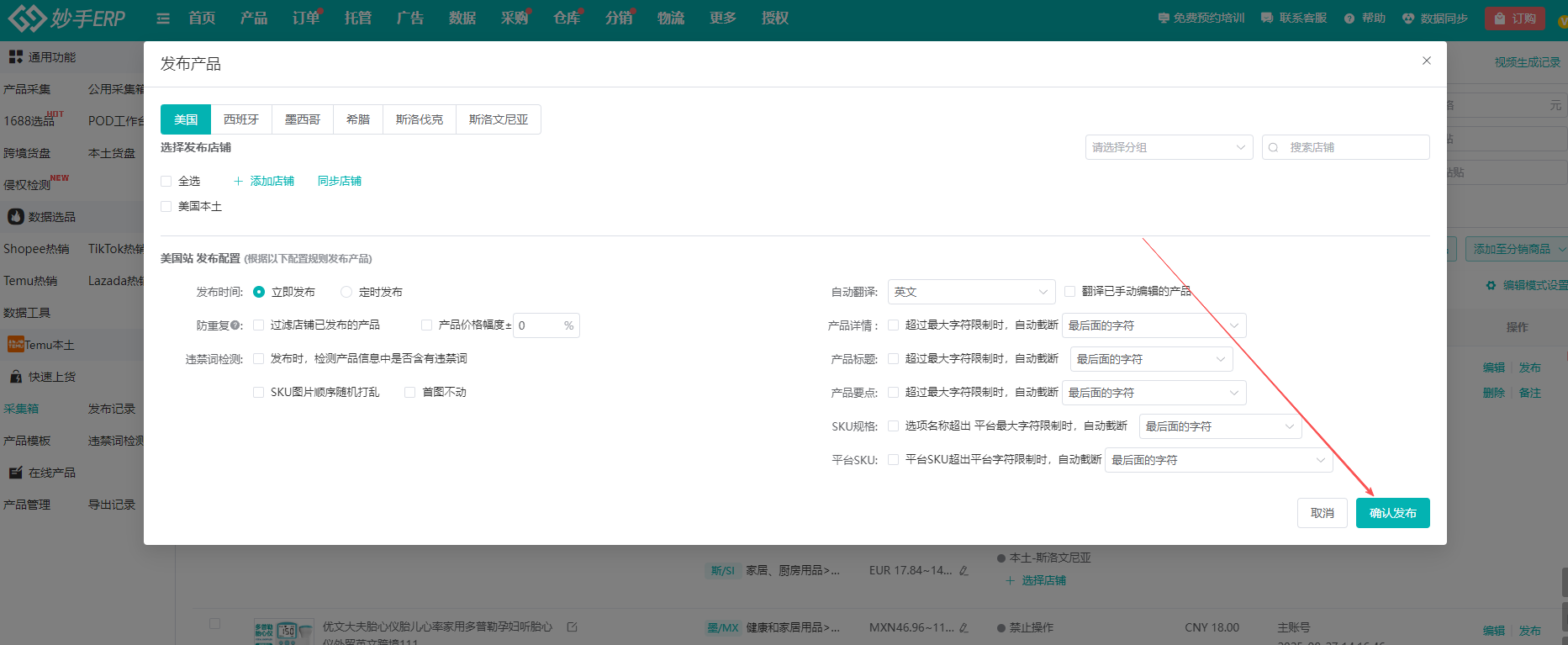Switch to 美国 site tab
This screenshot has height=645, width=1568.
[186, 119]
